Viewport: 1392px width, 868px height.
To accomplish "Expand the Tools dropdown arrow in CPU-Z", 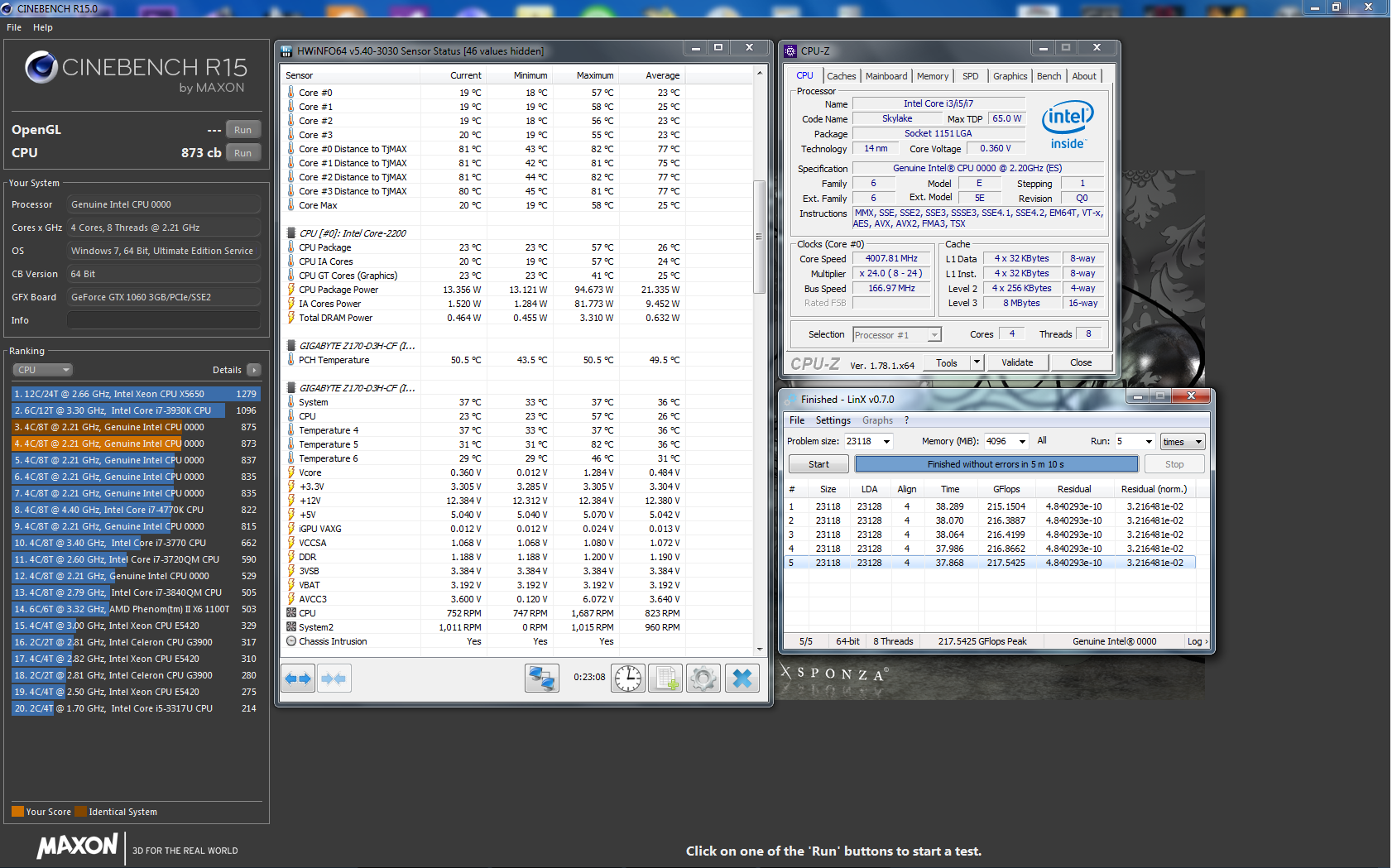I will point(977,362).
